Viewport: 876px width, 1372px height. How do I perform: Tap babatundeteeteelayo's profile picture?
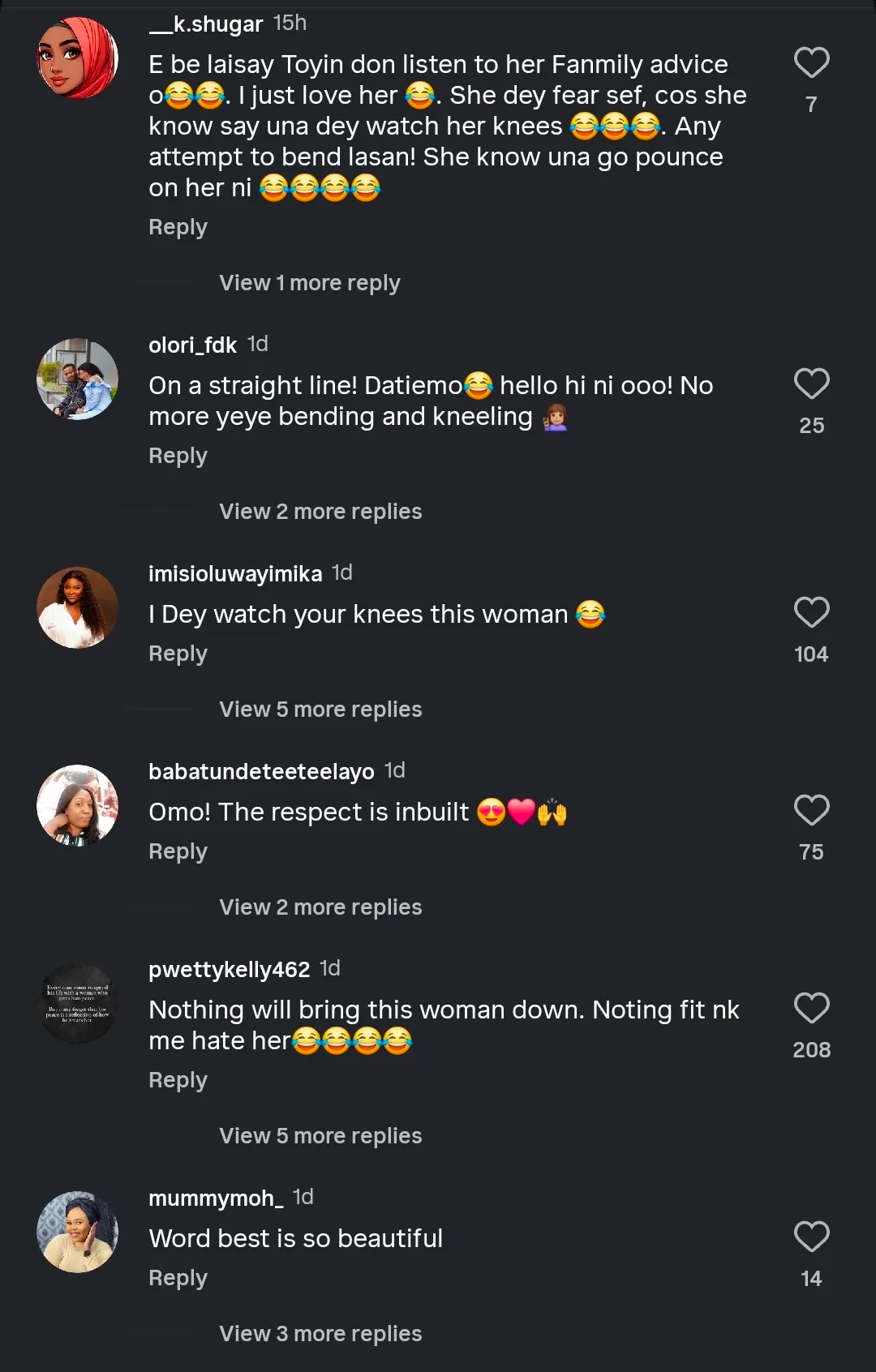click(x=78, y=806)
